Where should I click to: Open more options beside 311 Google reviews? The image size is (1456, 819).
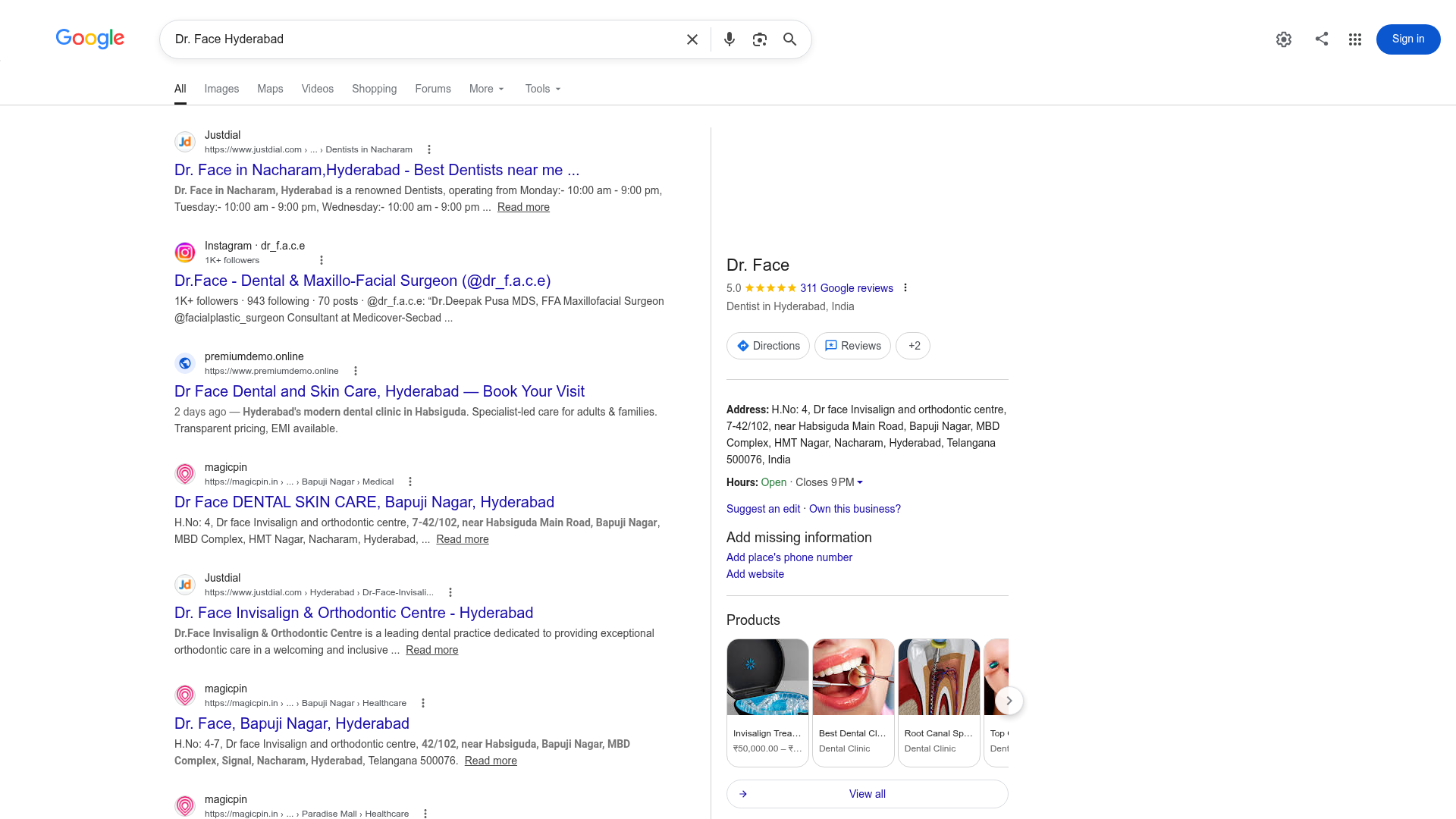click(x=905, y=288)
